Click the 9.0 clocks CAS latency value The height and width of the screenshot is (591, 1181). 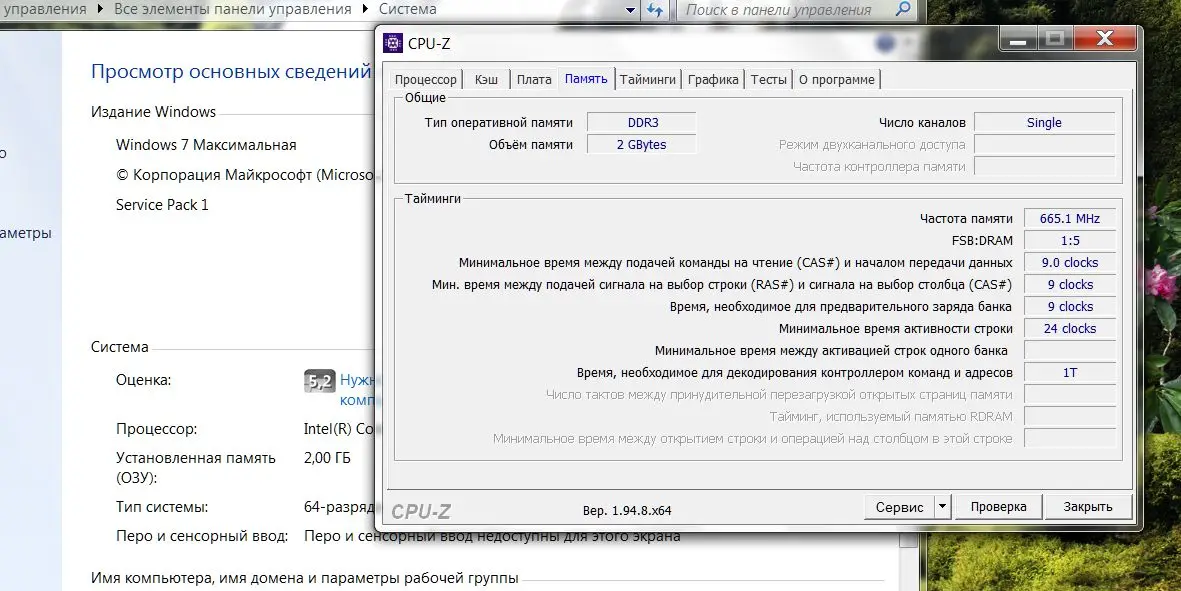pyautogui.click(x=1070, y=263)
